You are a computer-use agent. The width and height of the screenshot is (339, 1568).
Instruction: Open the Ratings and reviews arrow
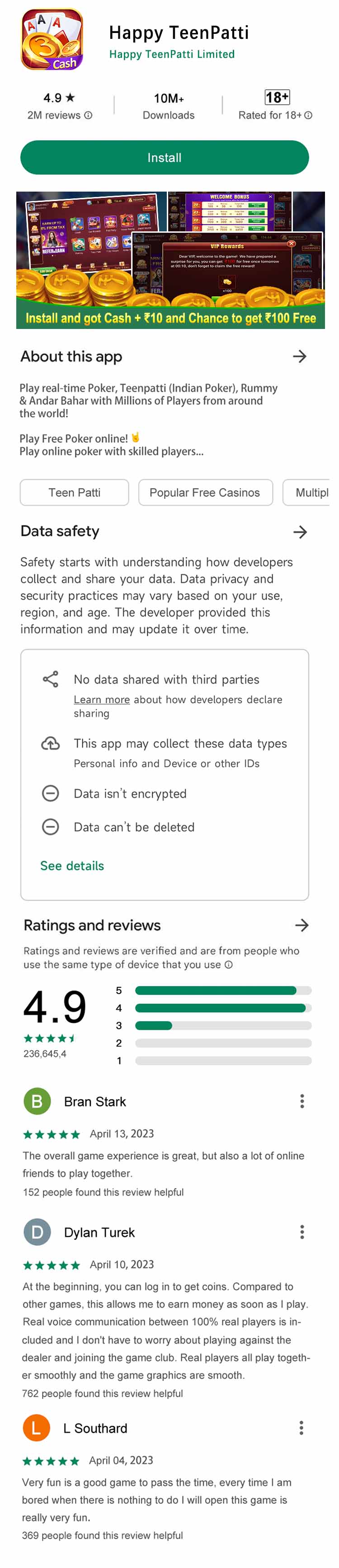pyautogui.click(x=302, y=925)
